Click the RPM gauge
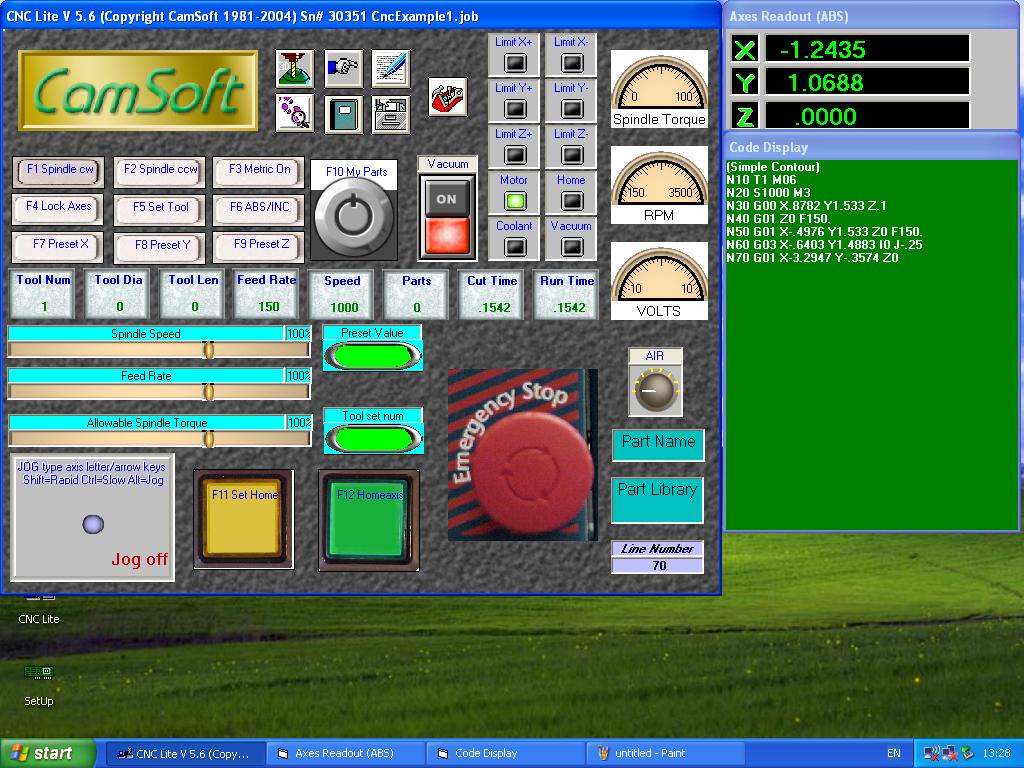 (659, 185)
